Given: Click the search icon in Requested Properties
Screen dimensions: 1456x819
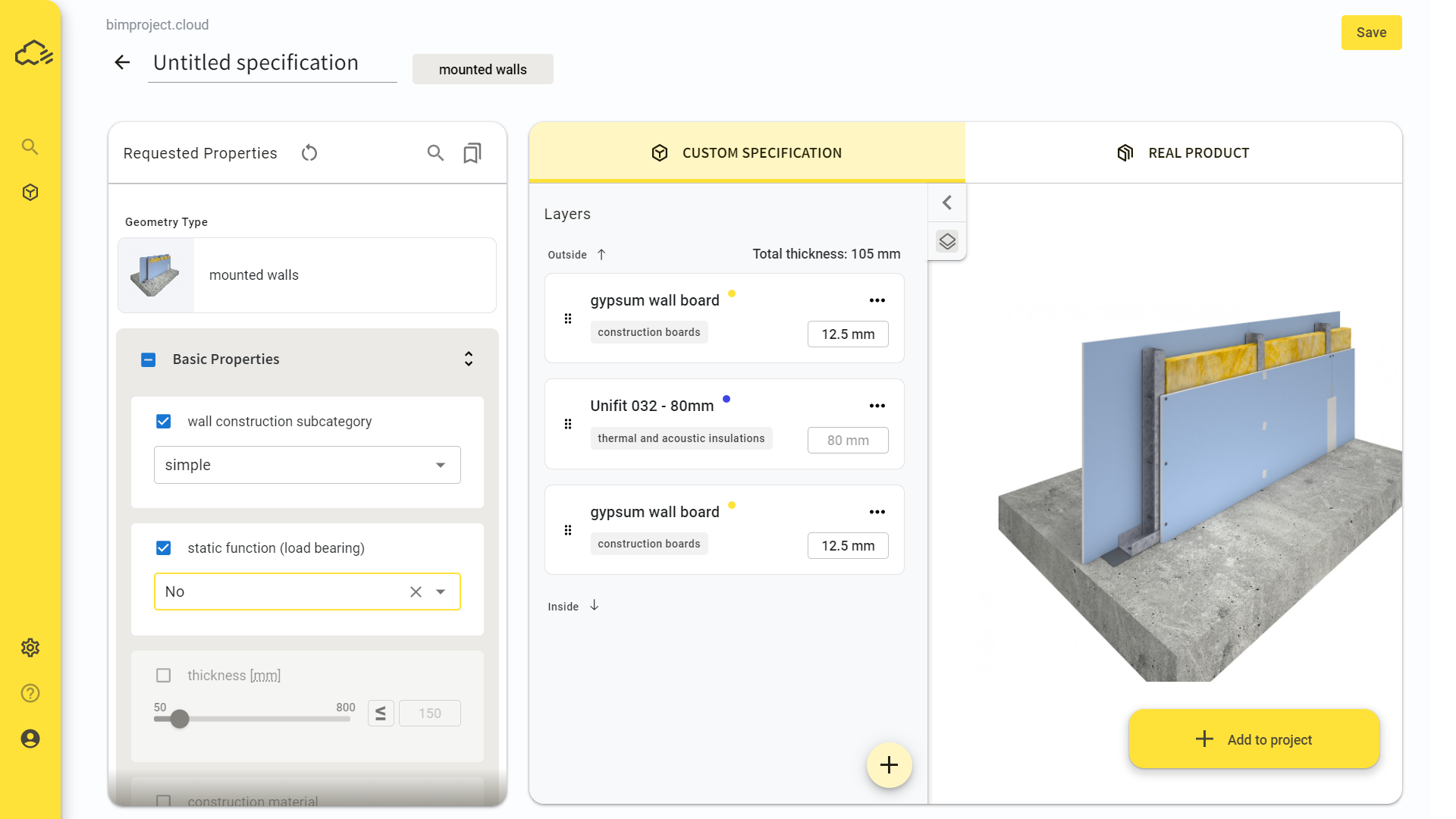Looking at the screenshot, I should coord(435,153).
